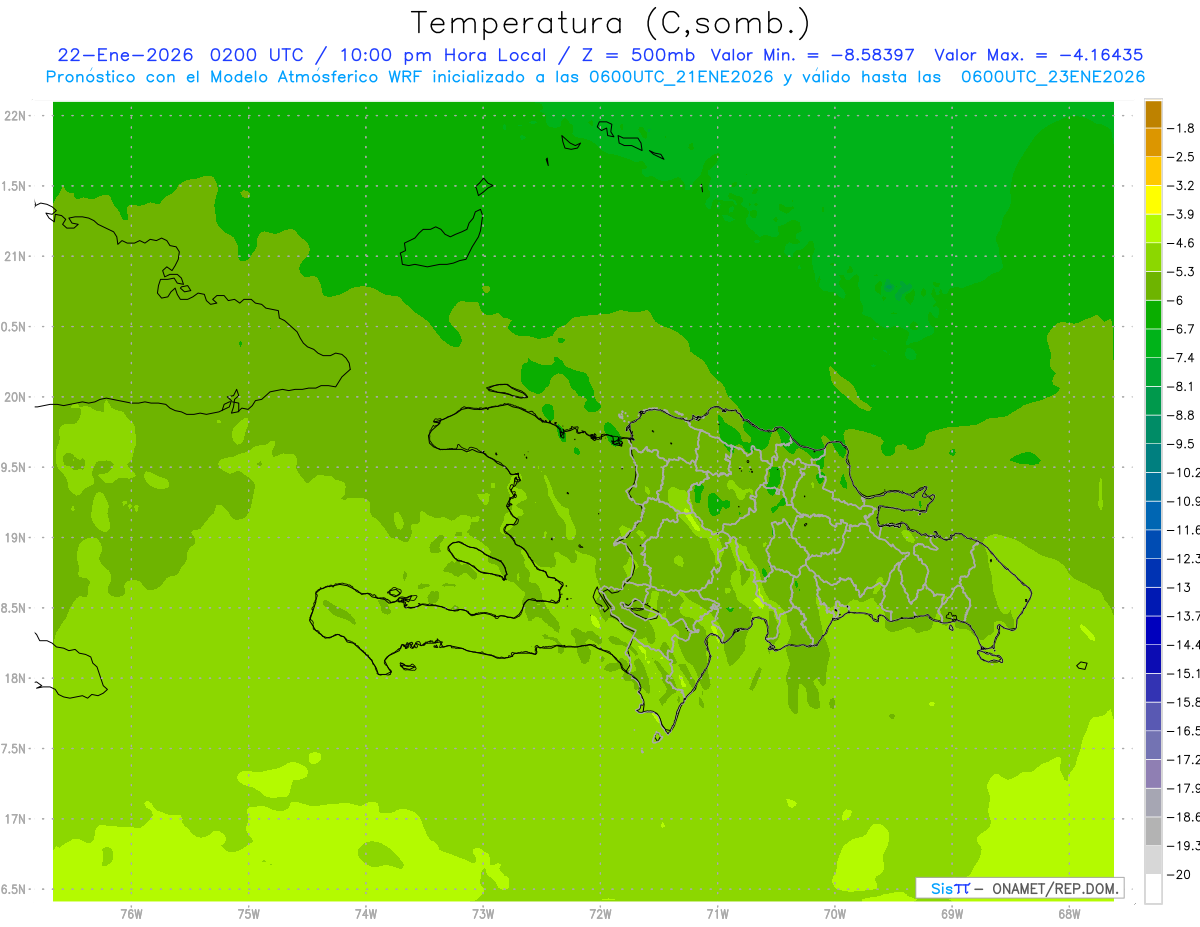The height and width of the screenshot is (927, 1200).
Task: Click the "68W" longitude label
Action: click(x=1069, y=914)
